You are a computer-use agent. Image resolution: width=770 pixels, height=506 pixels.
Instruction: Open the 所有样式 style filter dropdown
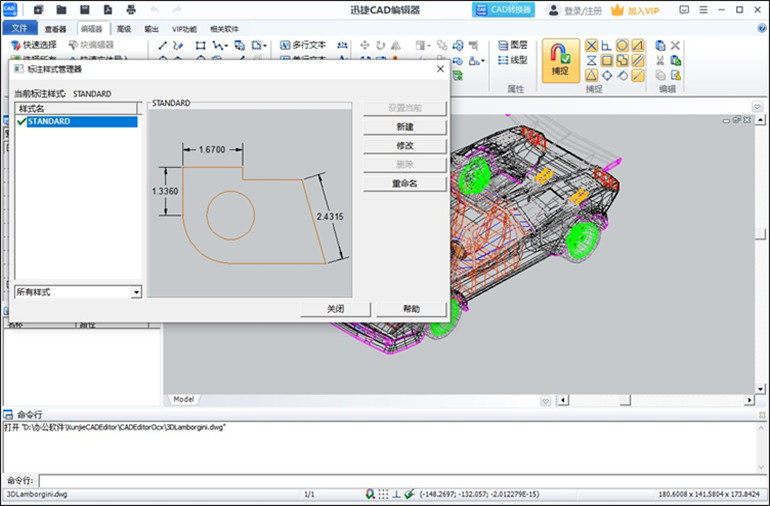136,292
